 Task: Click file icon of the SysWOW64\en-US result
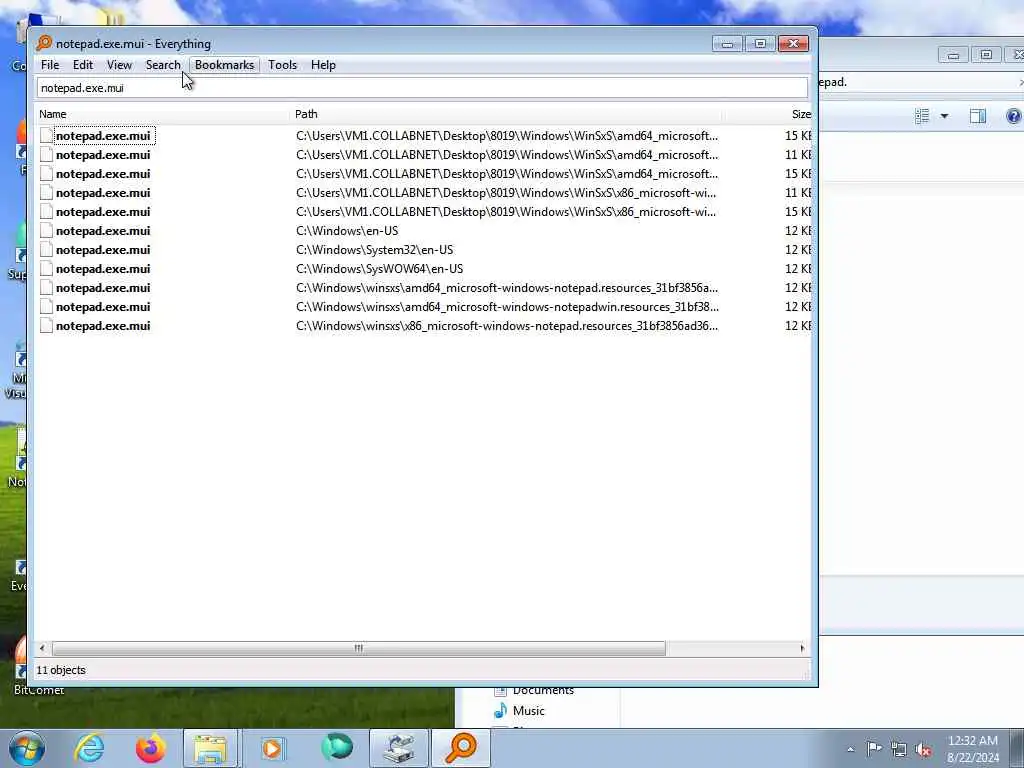coord(46,268)
